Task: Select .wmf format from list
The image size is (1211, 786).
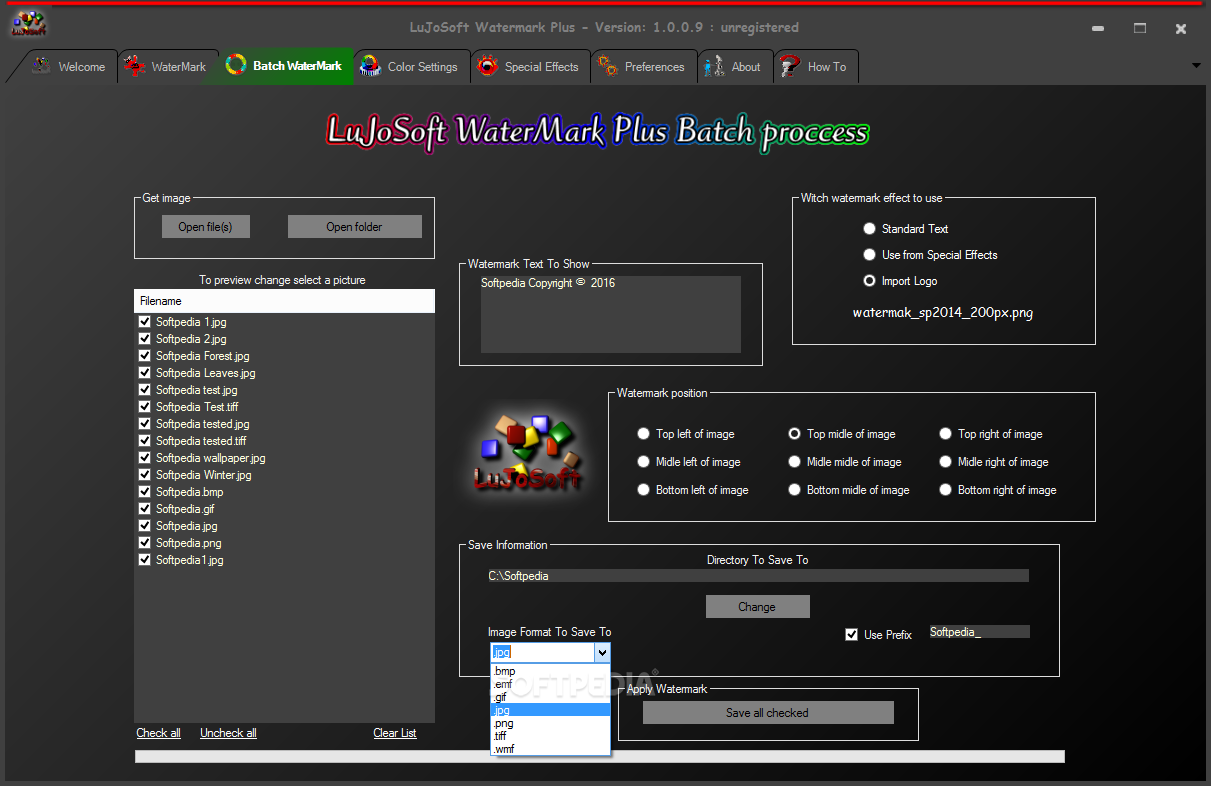Action: point(550,749)
